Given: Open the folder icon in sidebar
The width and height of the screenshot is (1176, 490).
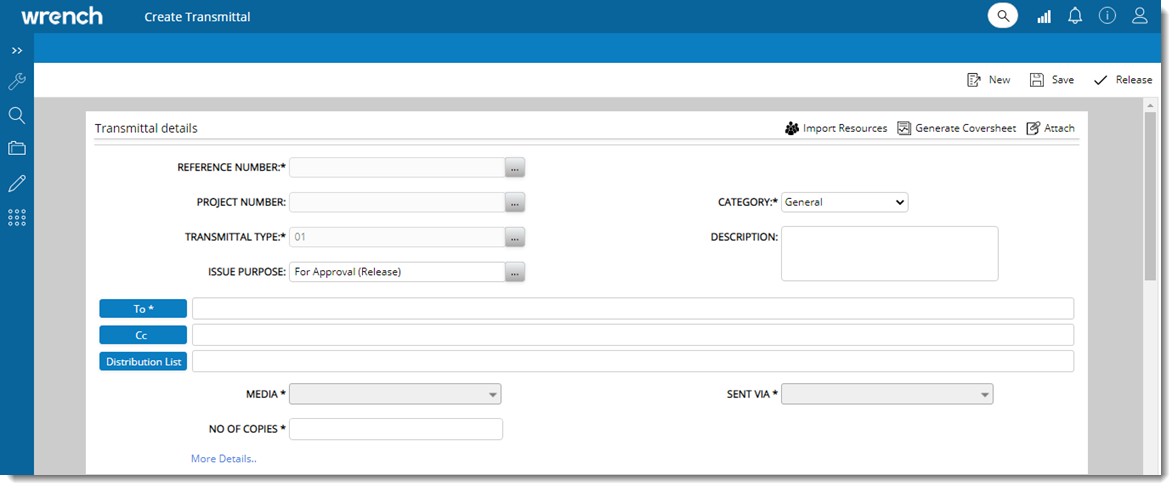Looking at the screenshot, I should pyautogui.click(x=17, y=149).
